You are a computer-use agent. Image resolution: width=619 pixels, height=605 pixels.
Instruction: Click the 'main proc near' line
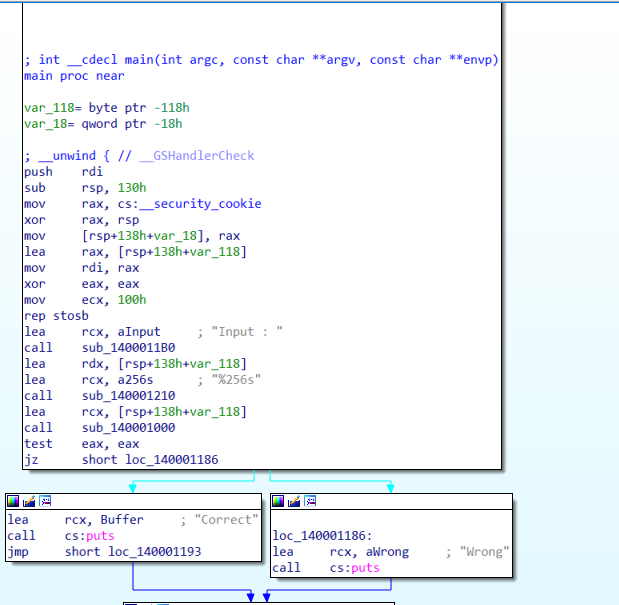(74, 76)
